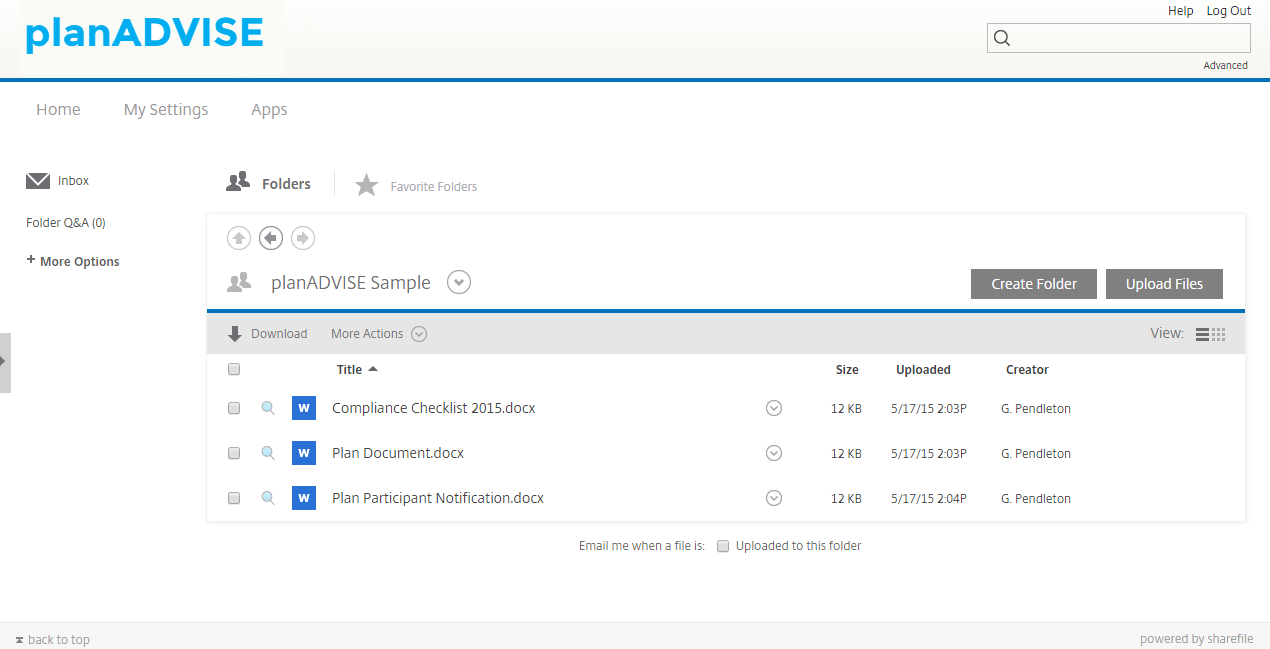1270x649 pixels.
Task: Click the search magnifier icon
Action: (x=1002, y=38)
